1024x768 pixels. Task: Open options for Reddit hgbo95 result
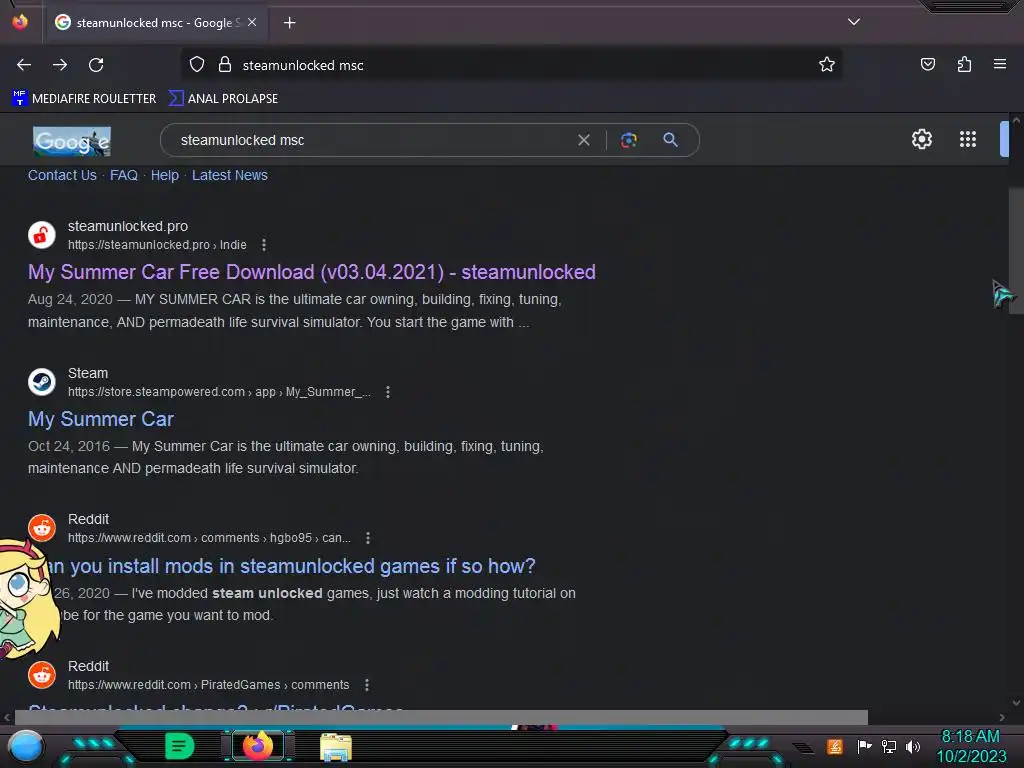pyautogui.click(x=368, y=538)
